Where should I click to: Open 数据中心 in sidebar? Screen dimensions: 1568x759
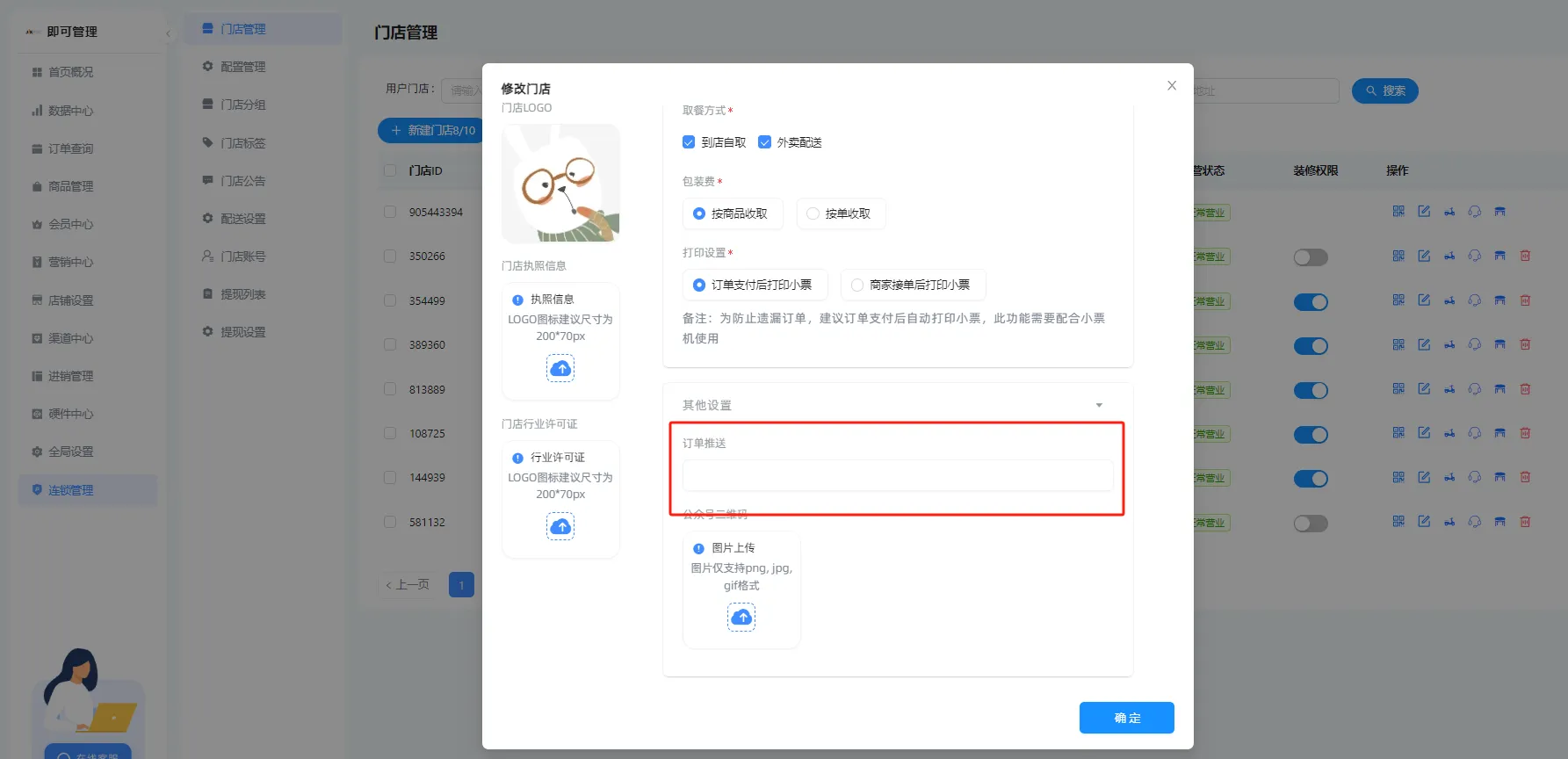(x=70, y=111)
